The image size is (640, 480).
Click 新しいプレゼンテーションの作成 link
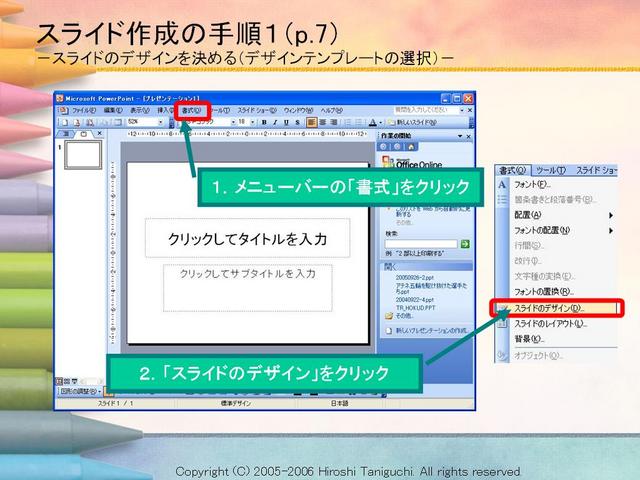(x=431, y=330)
